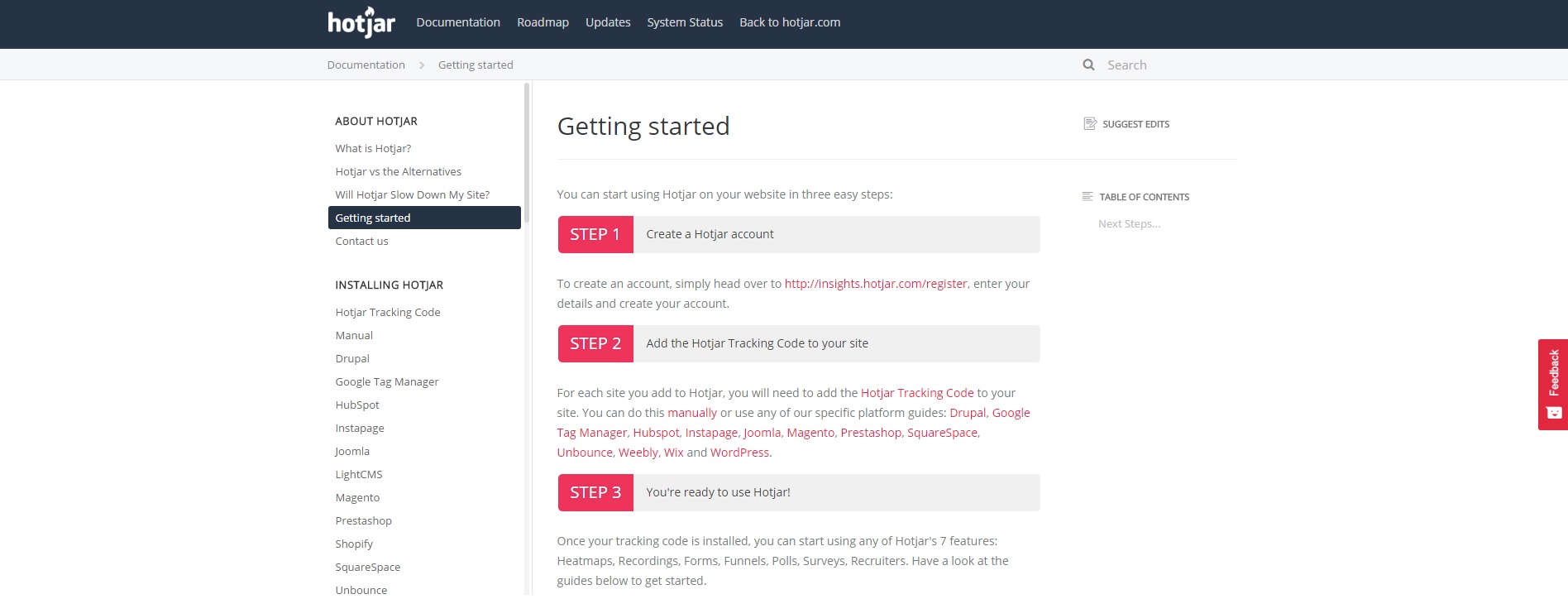Click Drupal link in paragraph

coord(968,413)
